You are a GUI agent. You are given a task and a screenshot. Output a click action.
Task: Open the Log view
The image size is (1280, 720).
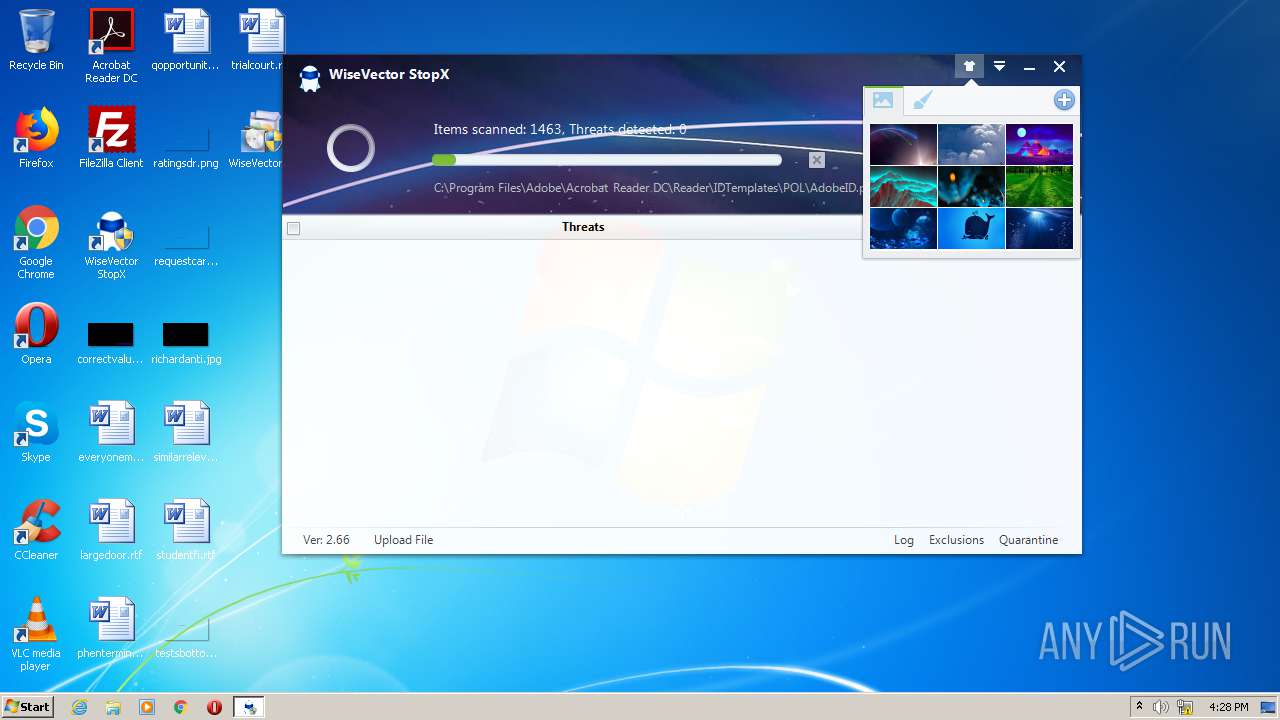click(904, 540)
